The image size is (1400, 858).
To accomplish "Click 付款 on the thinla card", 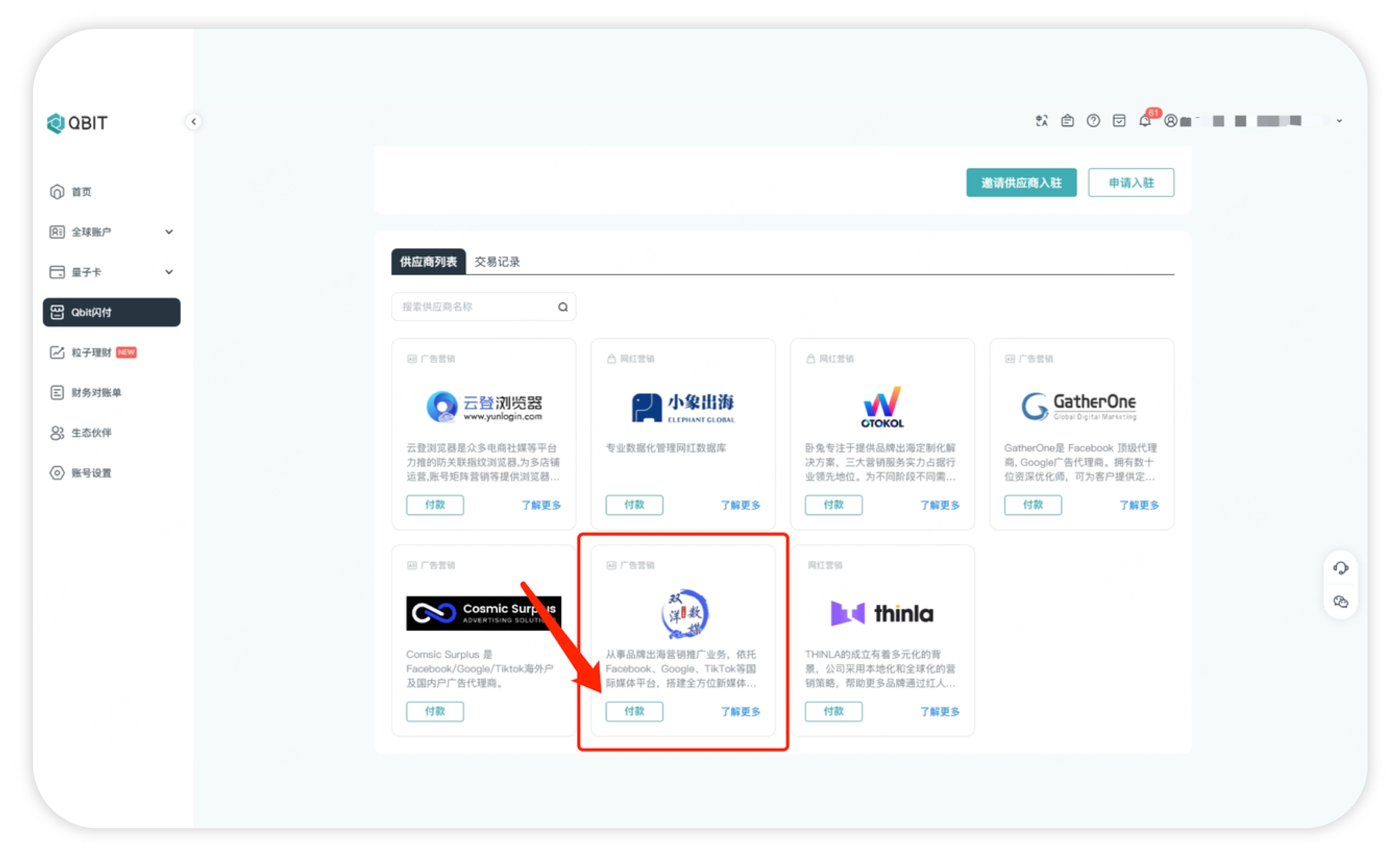I will click(833, 711).
